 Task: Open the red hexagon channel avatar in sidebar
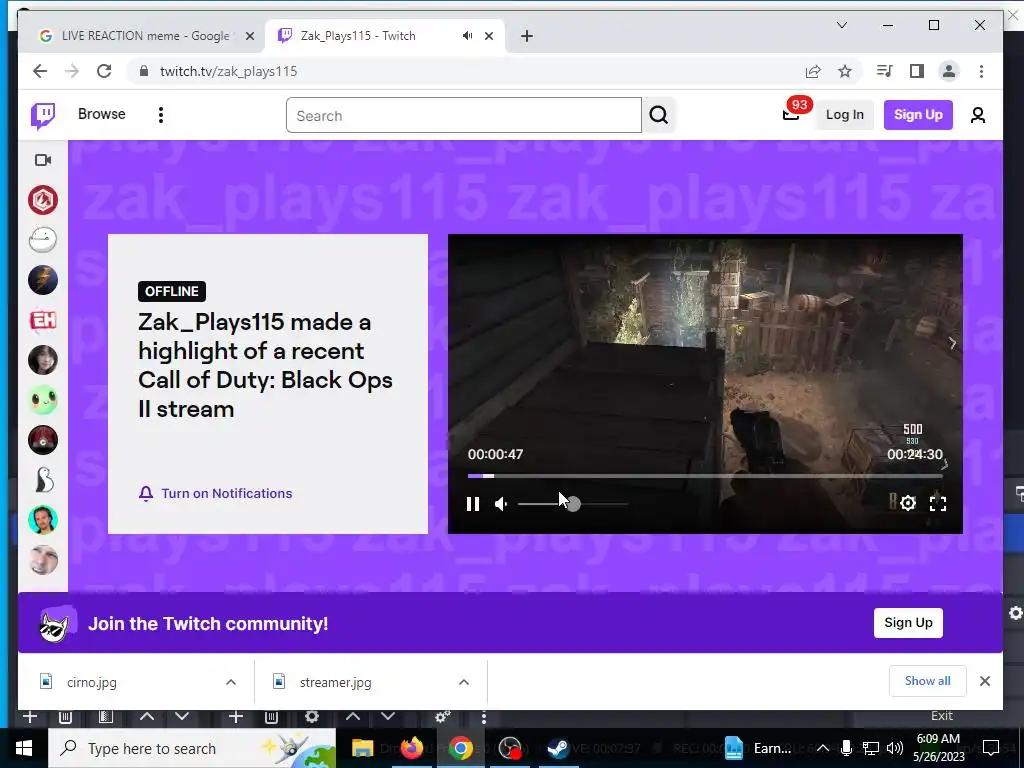tap(43, 200)
